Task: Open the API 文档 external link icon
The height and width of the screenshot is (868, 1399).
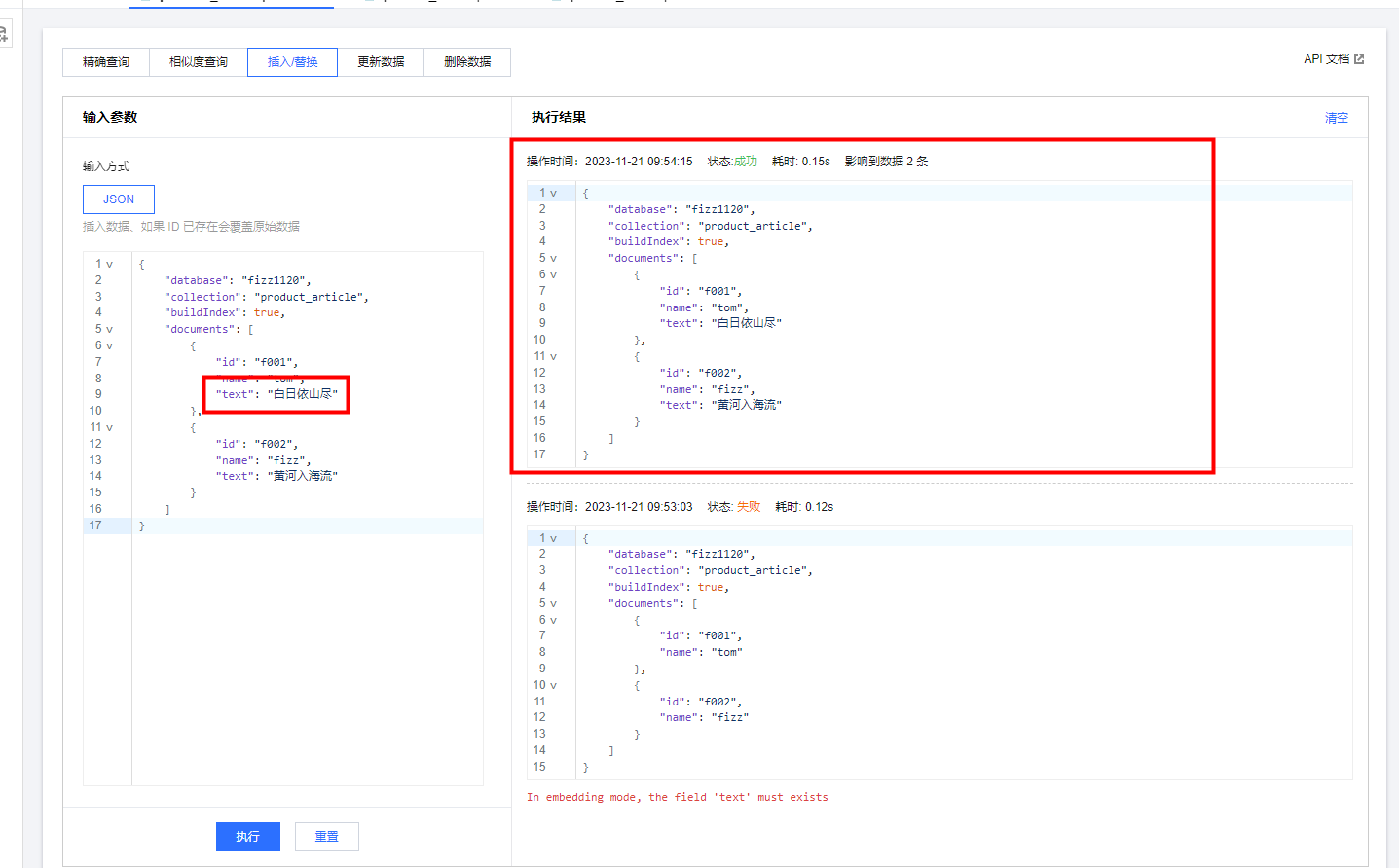Action: 1359,59
